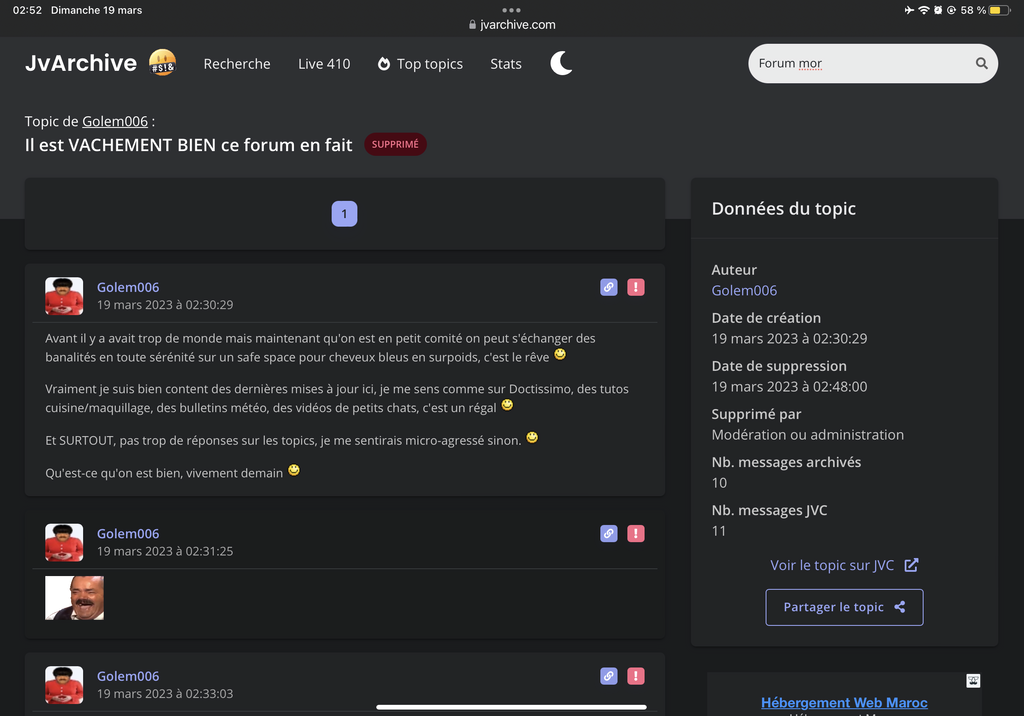
Task: Click the search field containing 'Forum mor'
Action: [860, 64]
